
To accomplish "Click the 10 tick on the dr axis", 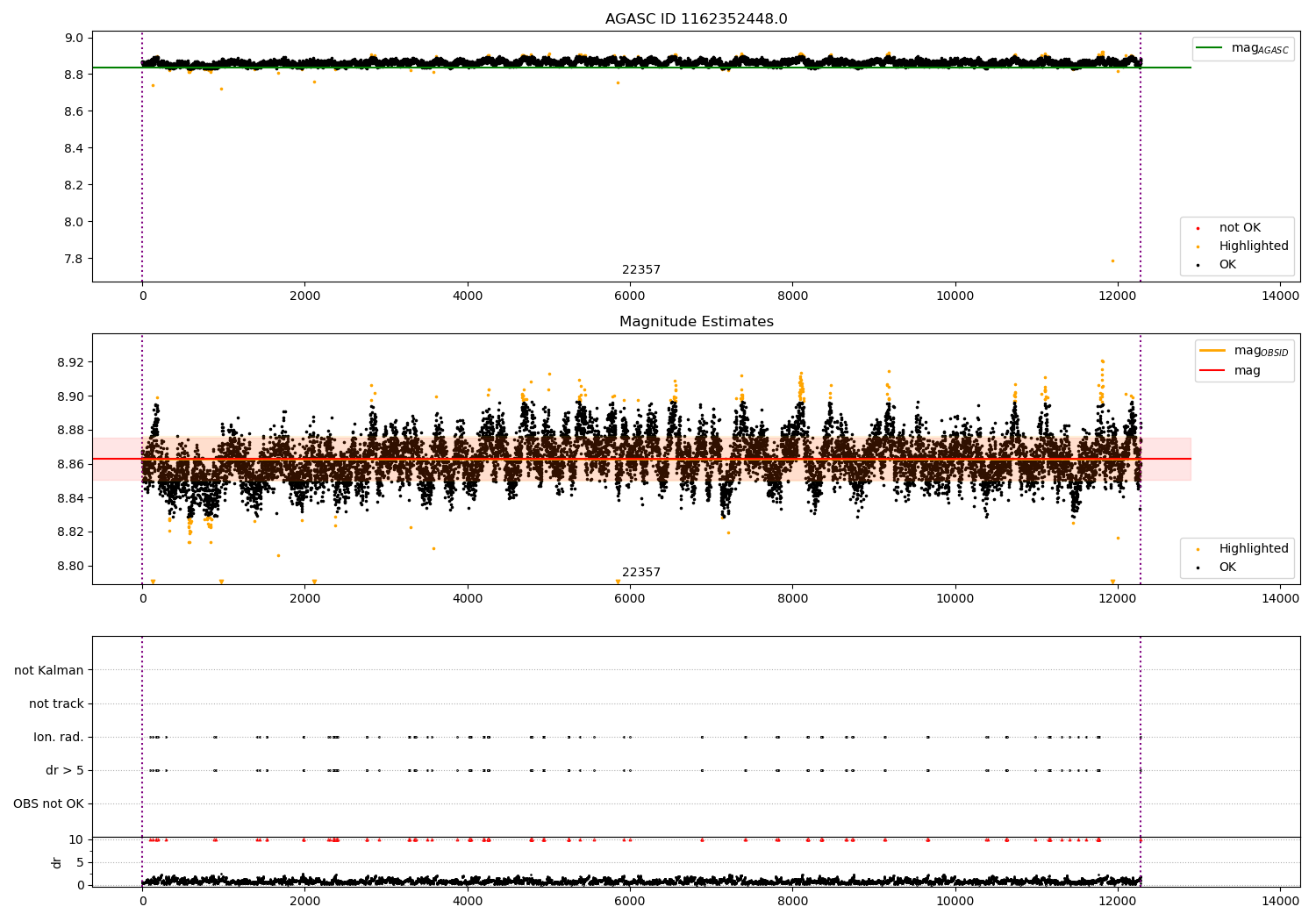I will click(x=76, y=839).
